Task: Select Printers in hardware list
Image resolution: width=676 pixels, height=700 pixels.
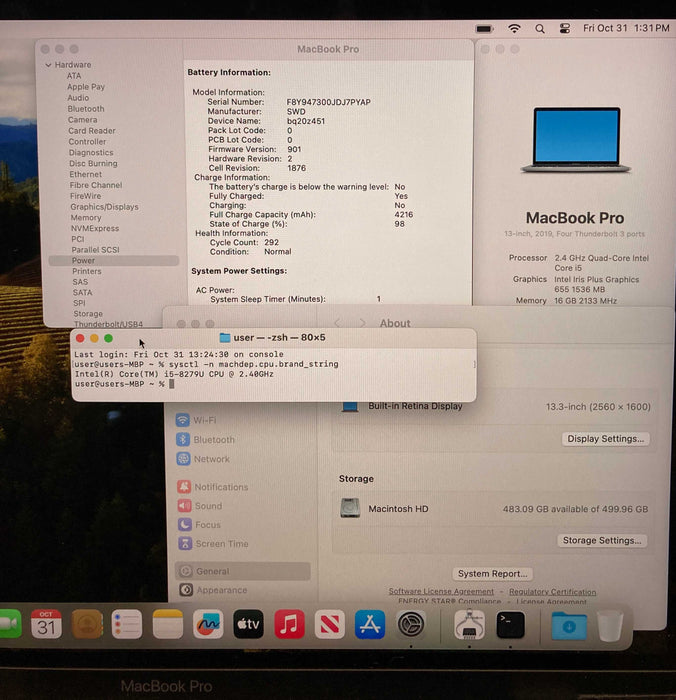Action: click(87, 271)
